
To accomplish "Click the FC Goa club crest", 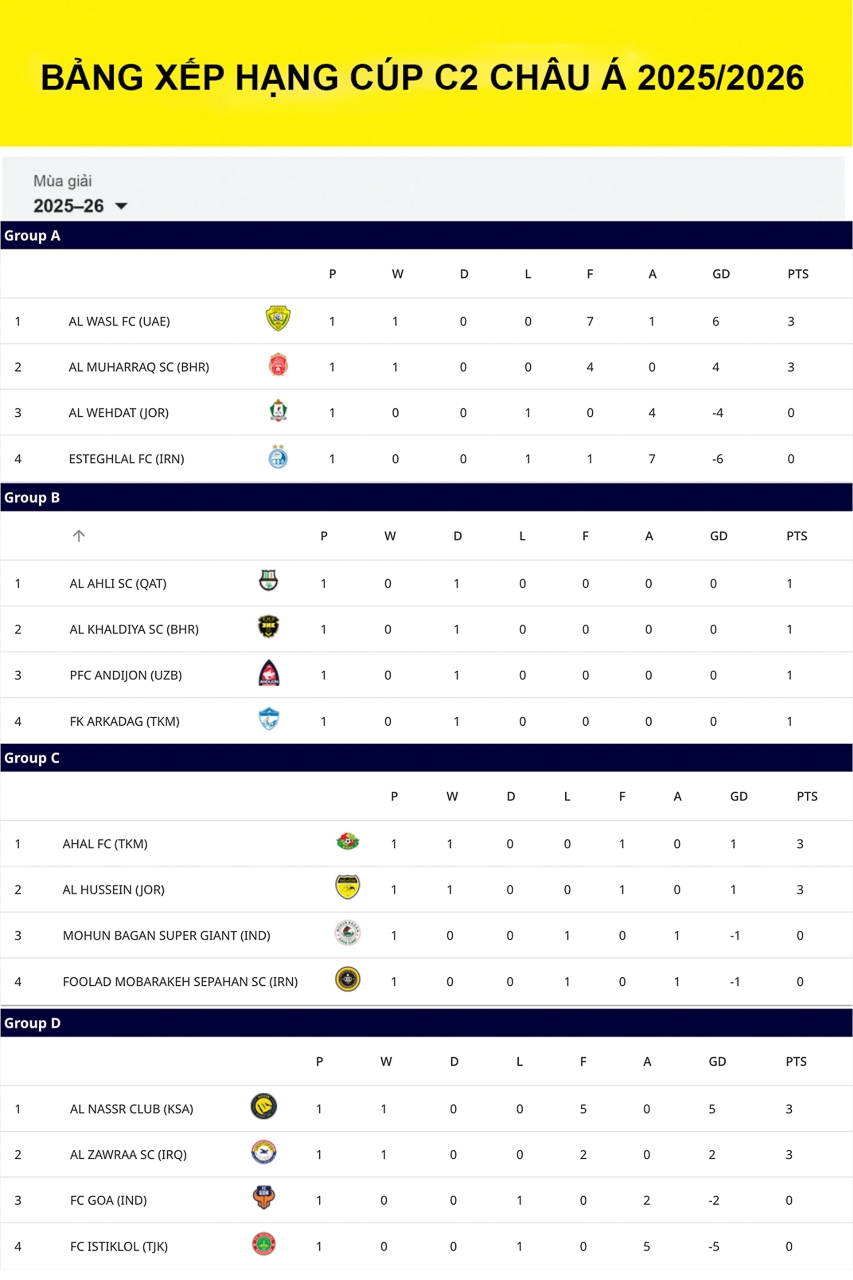I will tap(263, 1198).
